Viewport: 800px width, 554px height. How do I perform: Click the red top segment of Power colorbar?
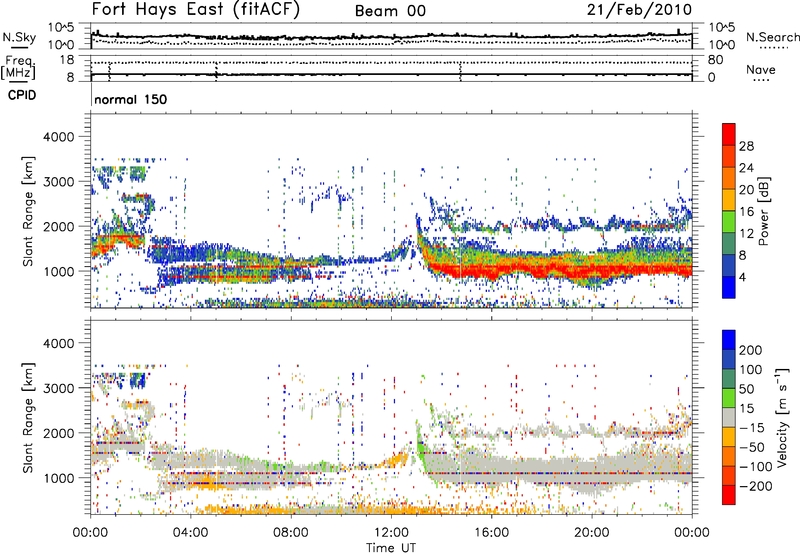coord(729,134)
